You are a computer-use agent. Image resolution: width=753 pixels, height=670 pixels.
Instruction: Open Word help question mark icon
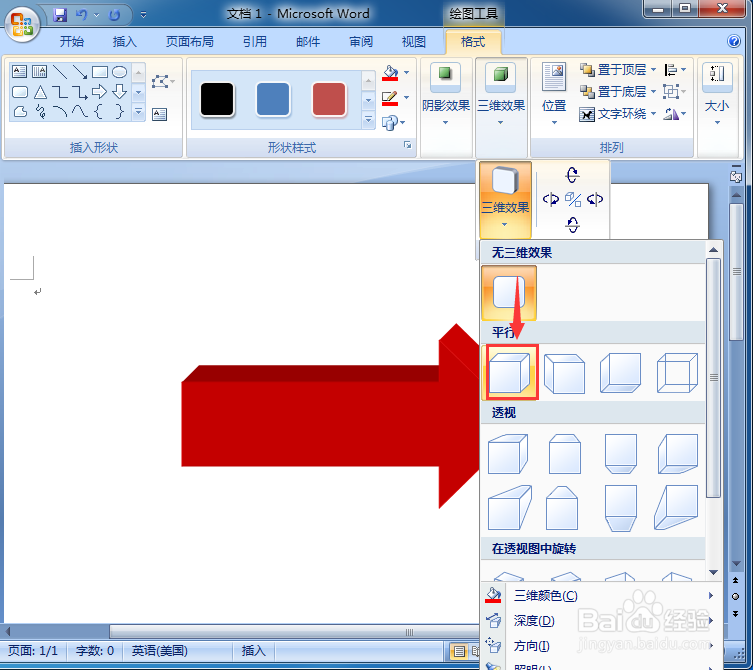coord(734,41)
